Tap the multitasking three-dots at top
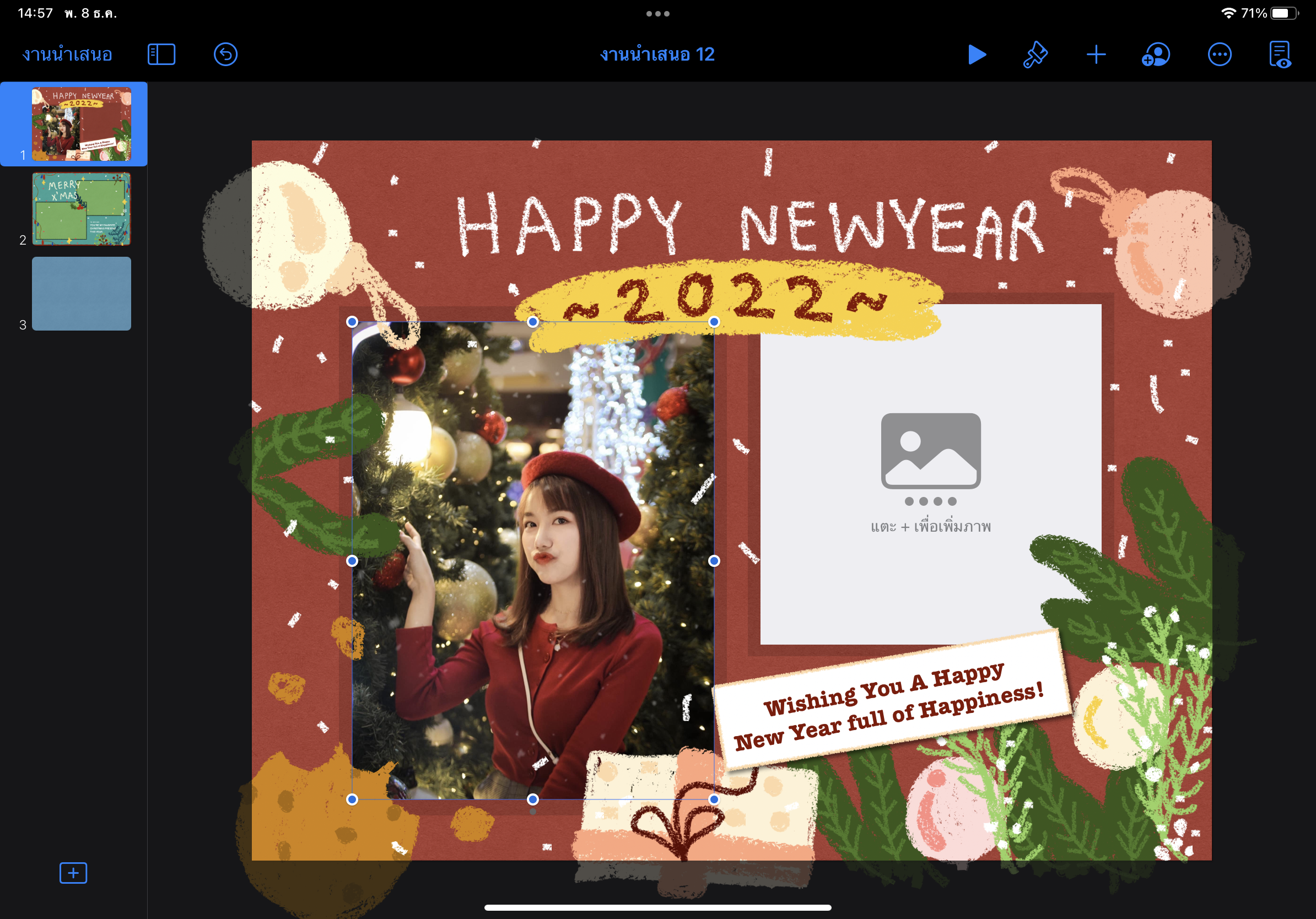The width and height of the screenshot is (1316, 919). point(657,14)
